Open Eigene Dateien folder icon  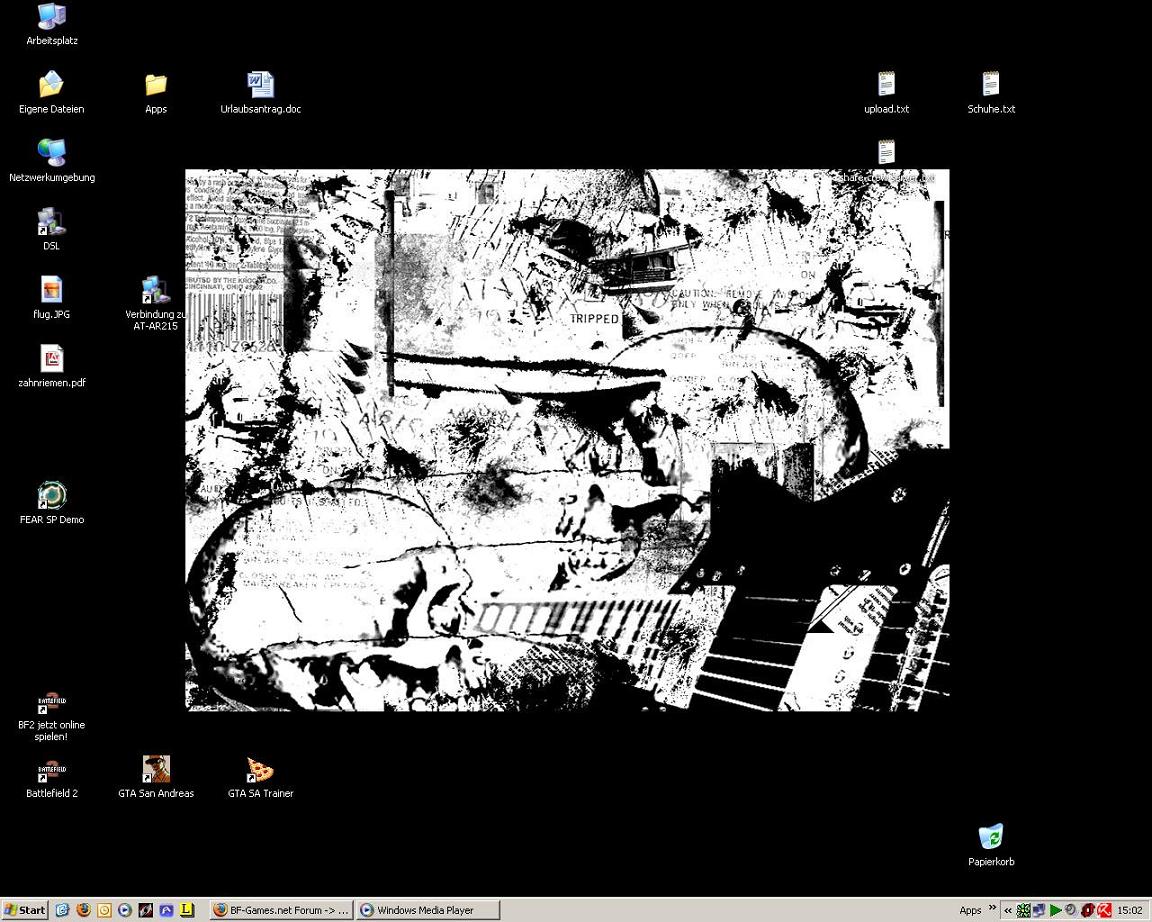click(x=51, y=93)
